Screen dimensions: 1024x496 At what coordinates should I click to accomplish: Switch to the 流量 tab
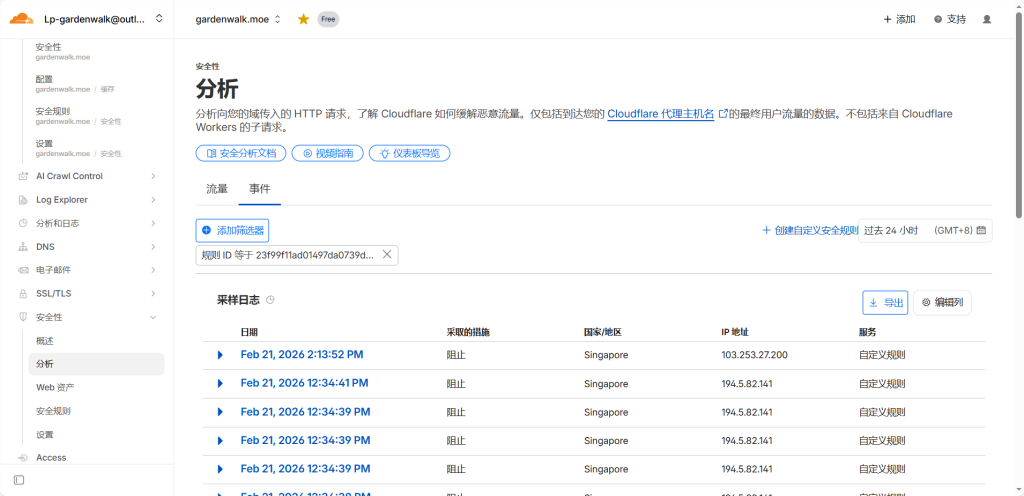[x=217, y=189]
